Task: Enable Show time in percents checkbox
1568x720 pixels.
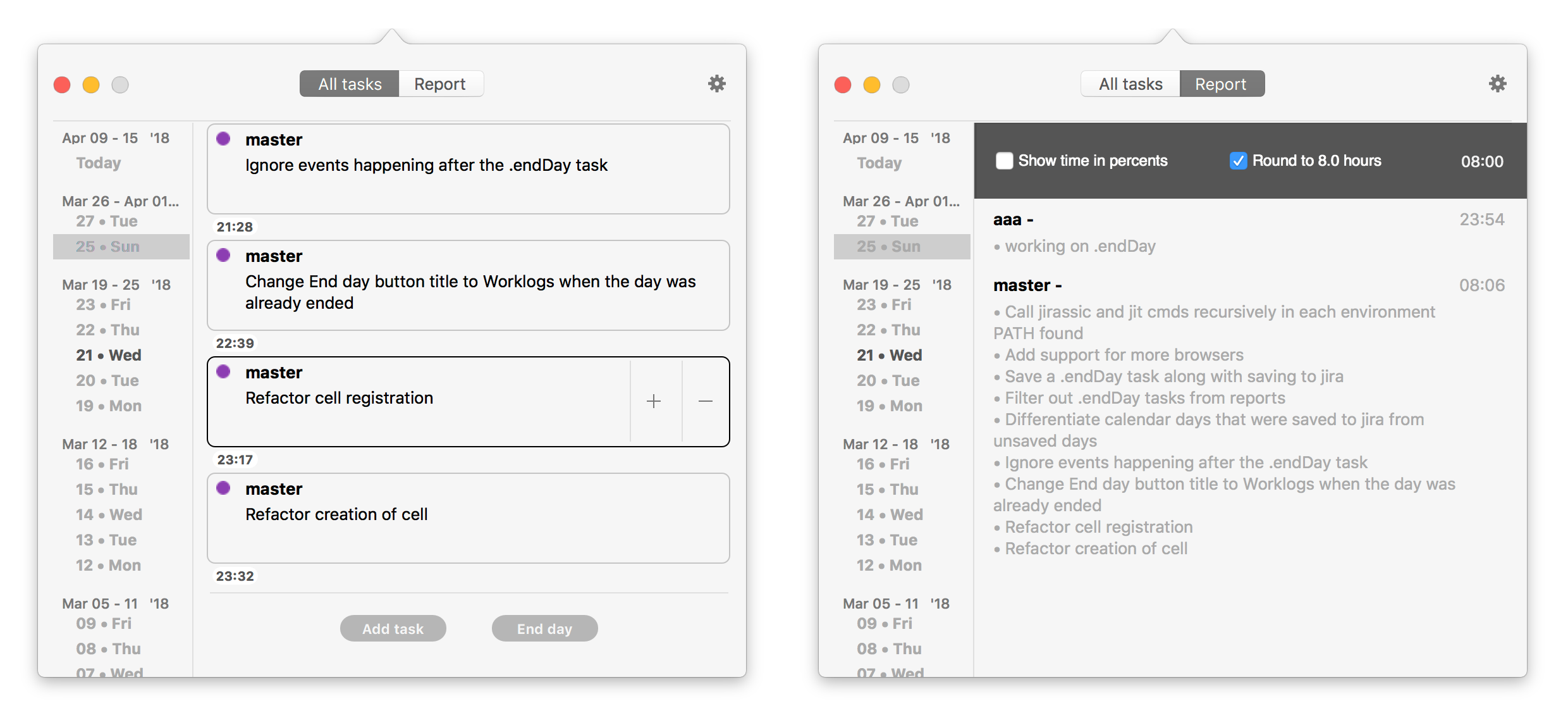Action: point(1004,161)
